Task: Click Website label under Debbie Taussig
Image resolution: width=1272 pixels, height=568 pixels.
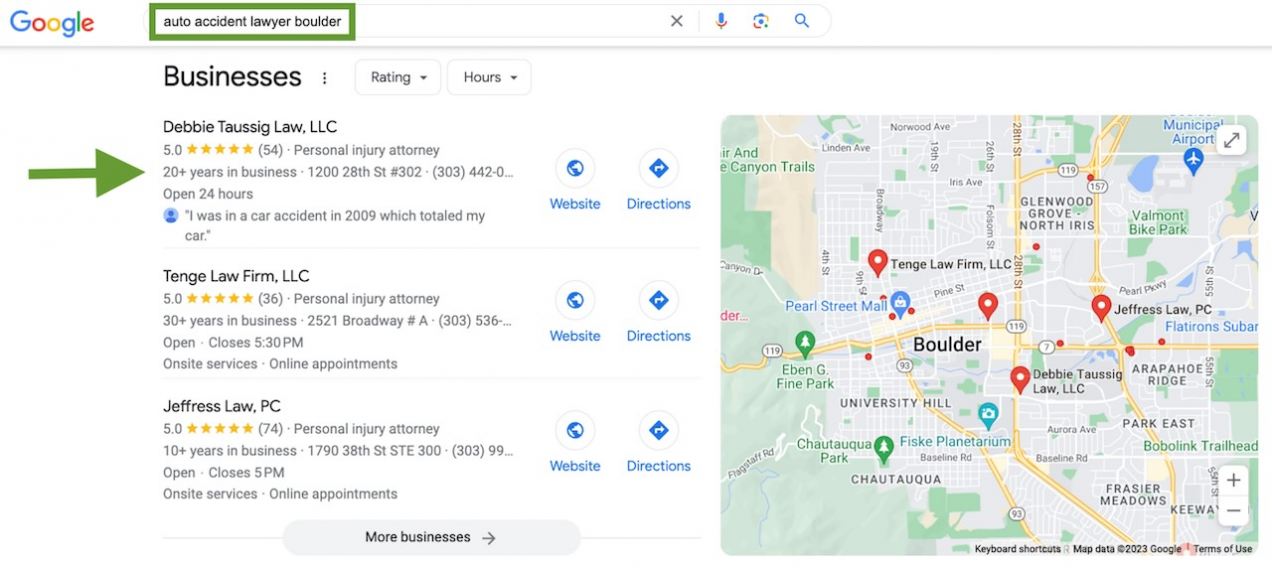Action: [575, 204]
